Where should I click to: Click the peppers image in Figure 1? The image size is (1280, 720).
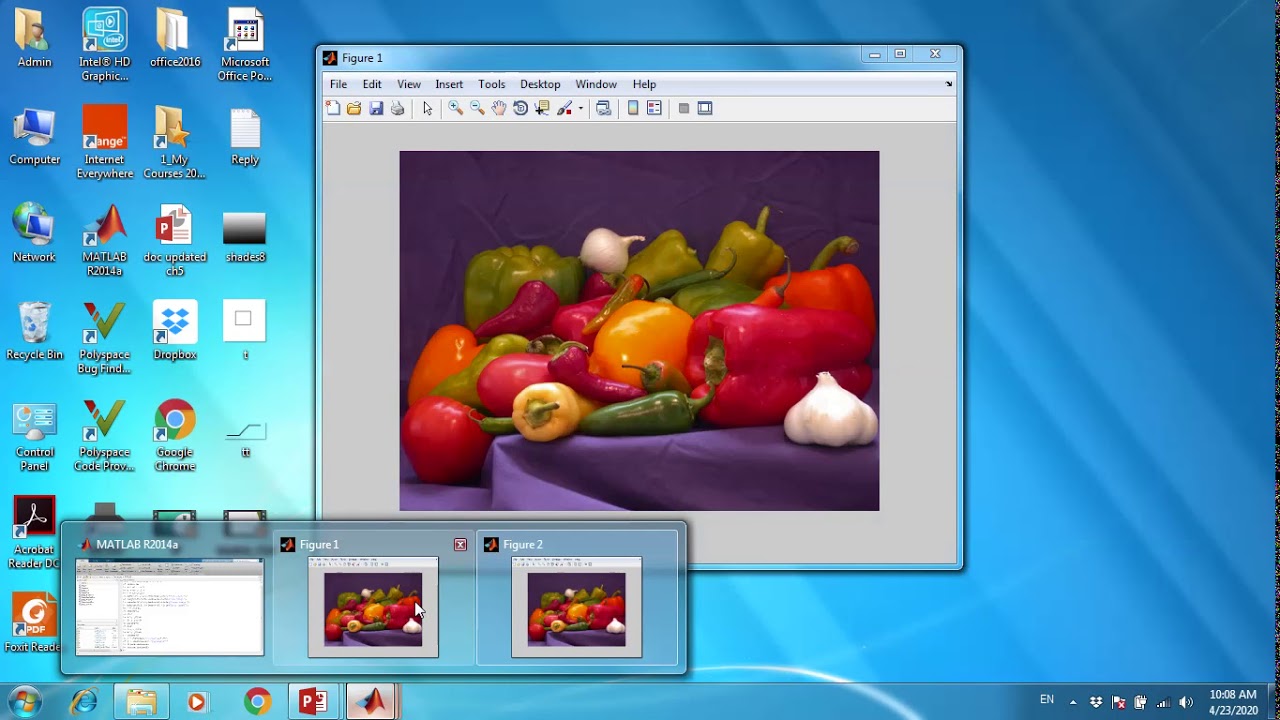click(x=639, y=331)
